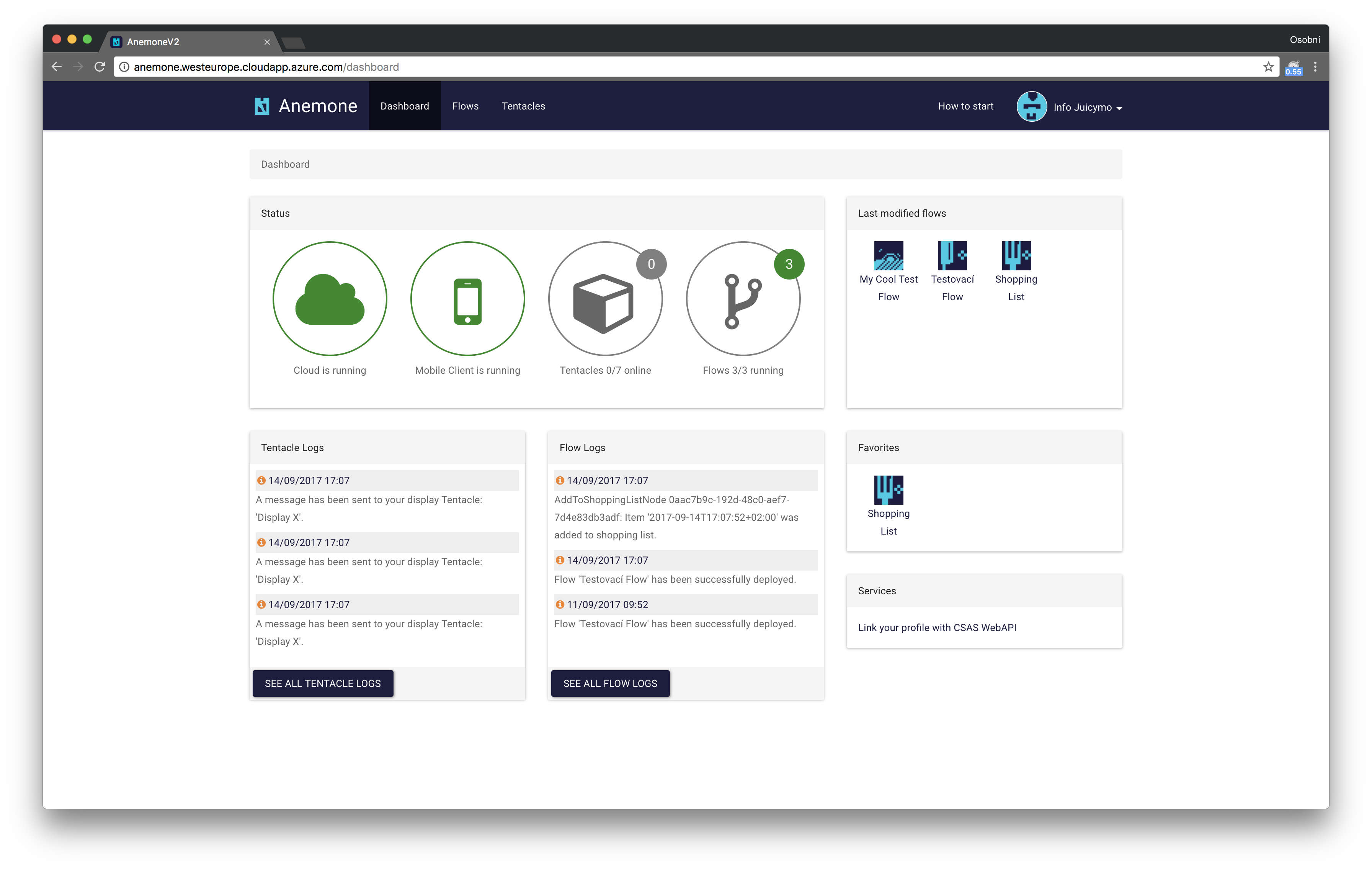Click SEE ALL TENTACLE LOGS button
This screenshot has width=1372, height=870.
coord(322,683)
